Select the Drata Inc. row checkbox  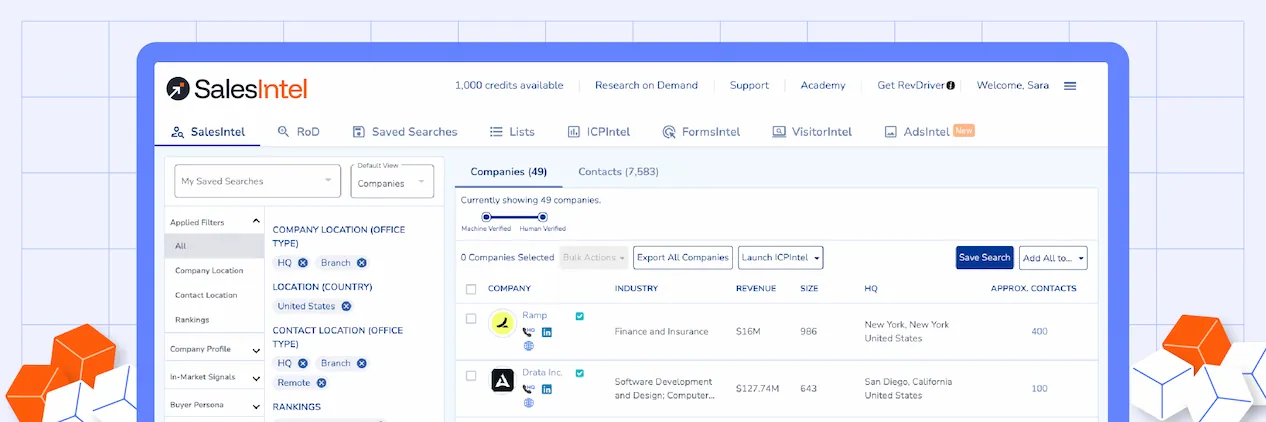[471, 376]
